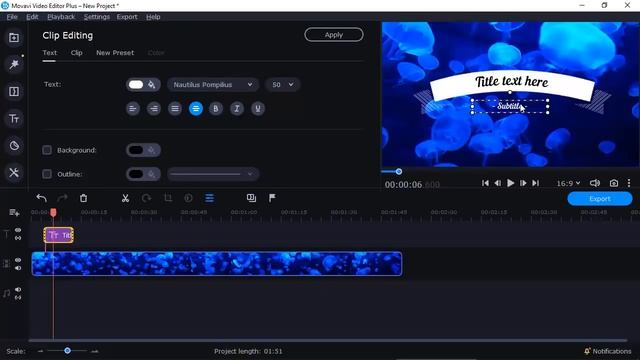
Task: Toggle the audio track link icon
Action: pos(18,298)
